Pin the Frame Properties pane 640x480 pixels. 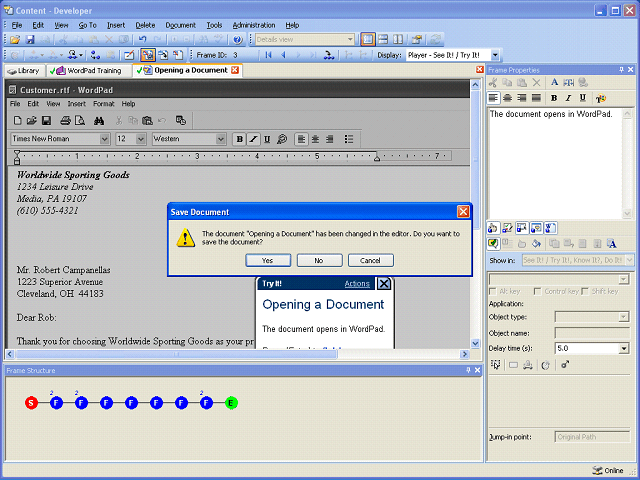(621, 70)
